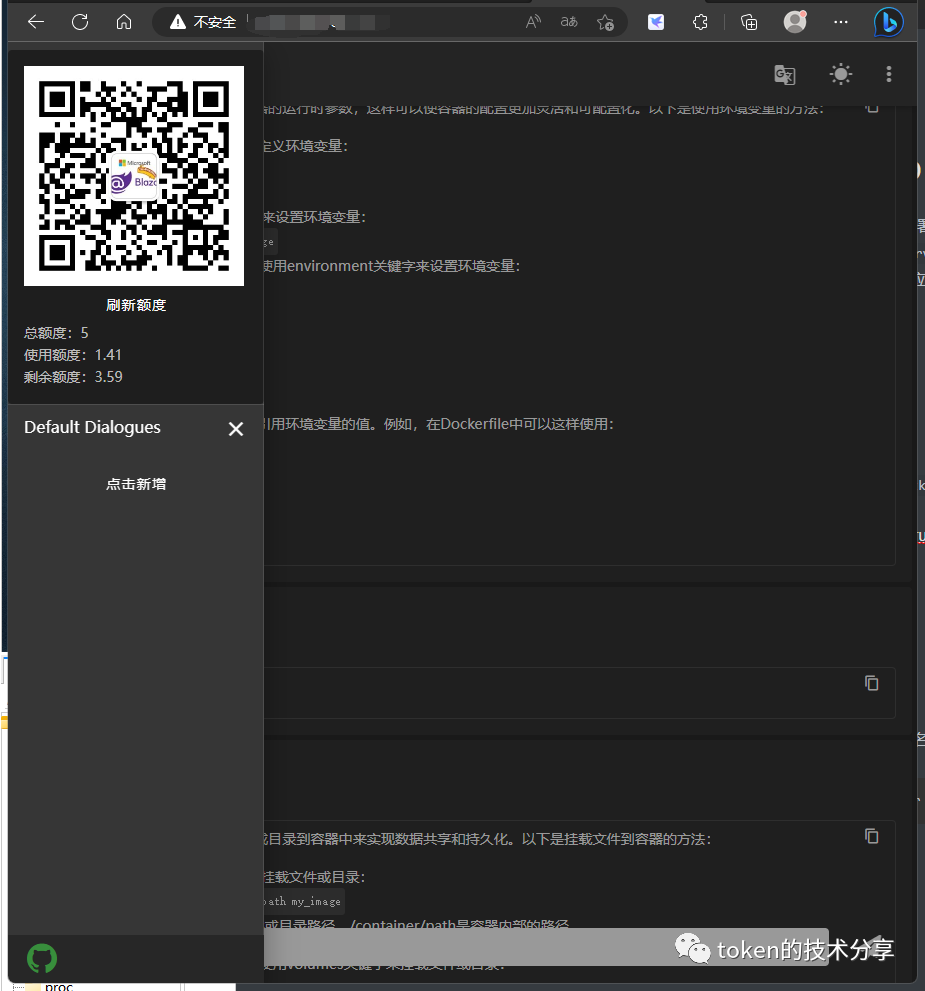Screen dimensions: 925x991
Task: Click the 总额度: 5 text
Action: pos(56,333)
